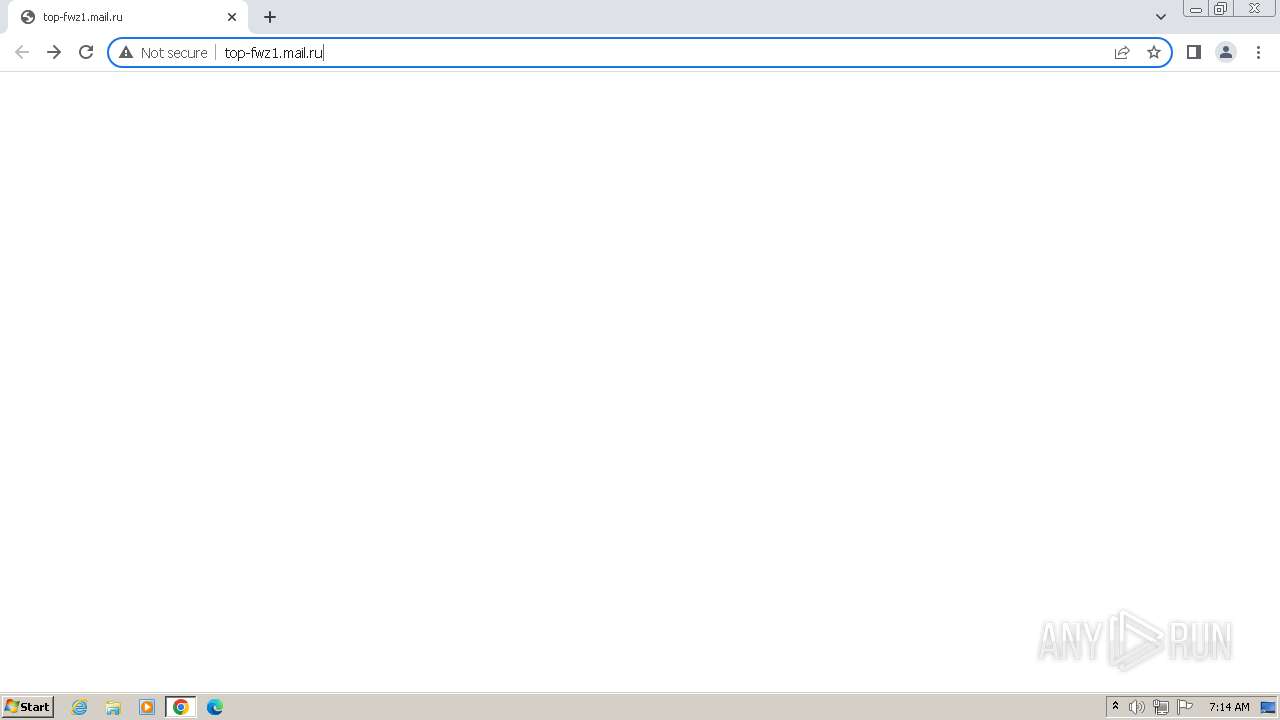1280x720 pixels.
Task: Launch Internet Explorer from taskbar
Action: pos(80,707)
